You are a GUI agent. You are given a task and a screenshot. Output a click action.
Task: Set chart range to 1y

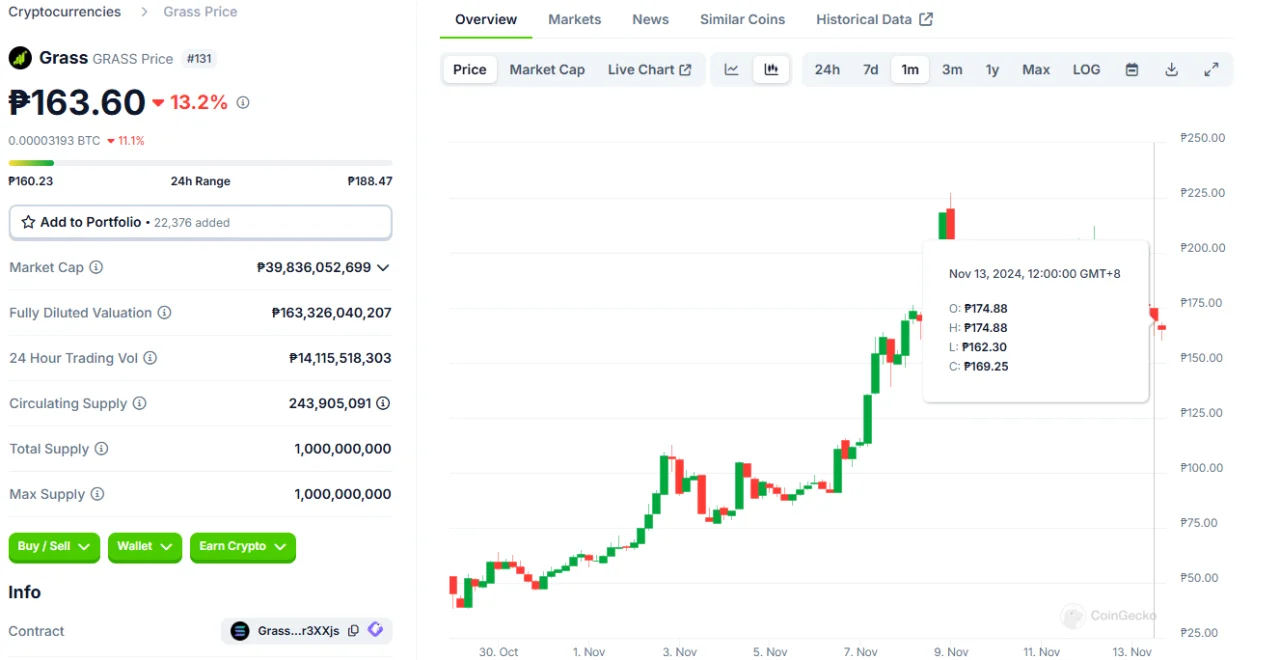[x=992, y=70]
